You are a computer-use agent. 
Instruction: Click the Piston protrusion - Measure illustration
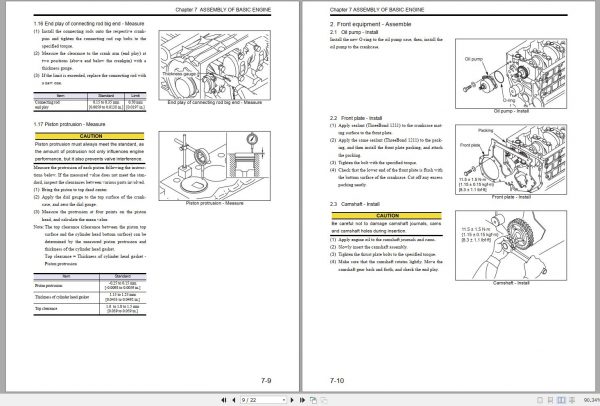[214, 166]
